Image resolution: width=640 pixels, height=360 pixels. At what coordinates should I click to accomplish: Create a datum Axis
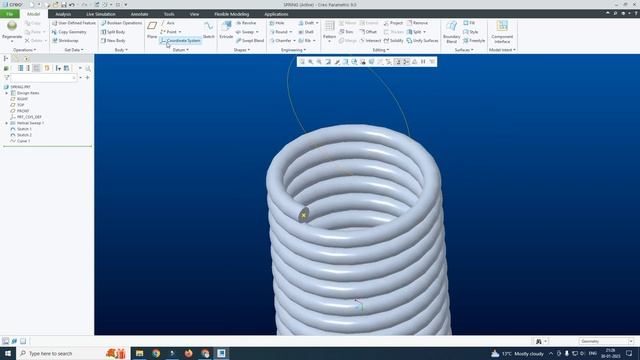(x=168, y=23)
